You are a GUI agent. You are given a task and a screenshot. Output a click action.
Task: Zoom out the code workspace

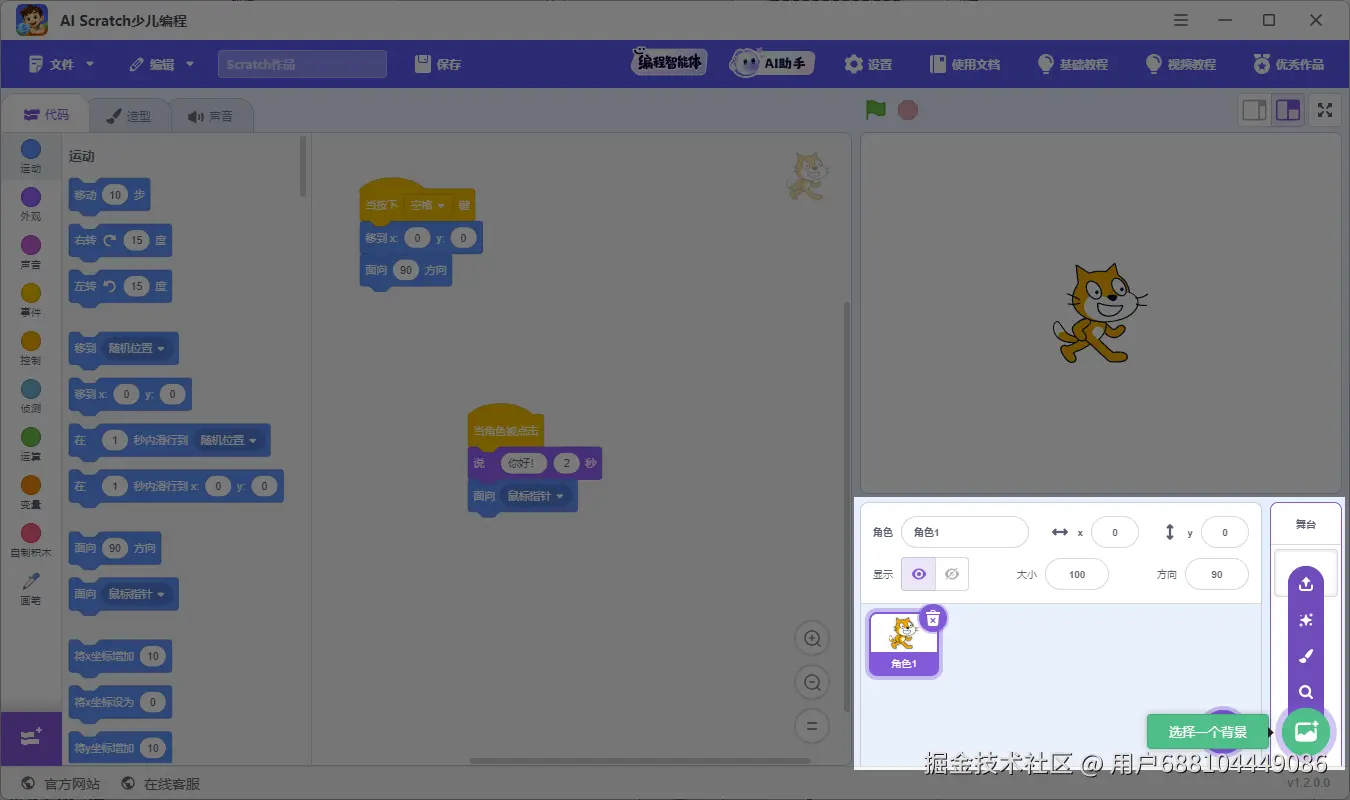[812, 682]
